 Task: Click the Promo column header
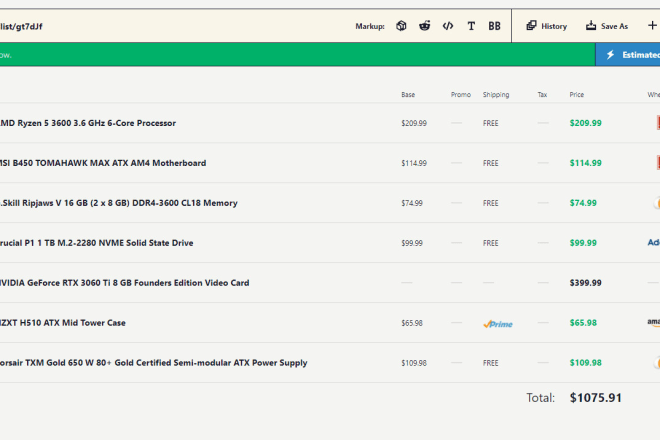coord(460,95)
